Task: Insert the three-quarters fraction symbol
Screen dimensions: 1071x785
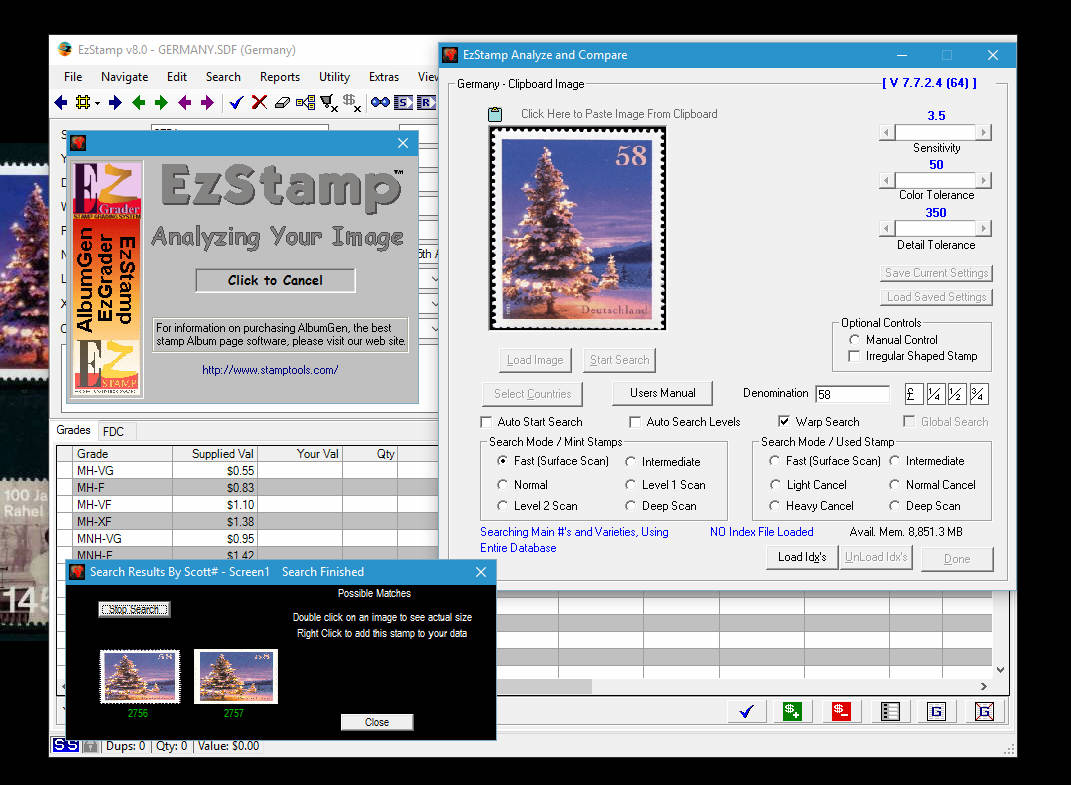Action: click(978, 394)
